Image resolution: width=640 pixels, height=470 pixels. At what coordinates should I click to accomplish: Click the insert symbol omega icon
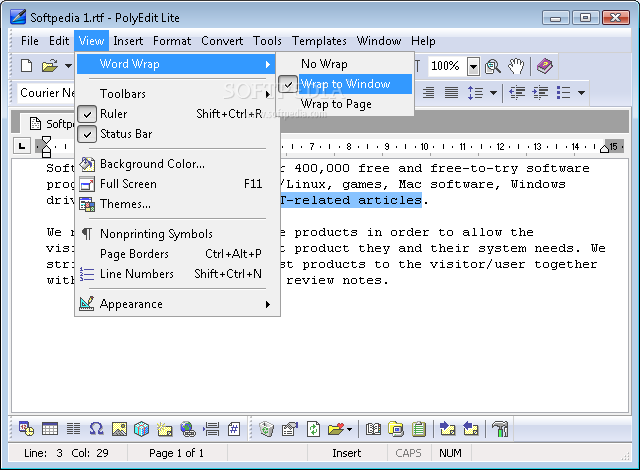point(96,429)
